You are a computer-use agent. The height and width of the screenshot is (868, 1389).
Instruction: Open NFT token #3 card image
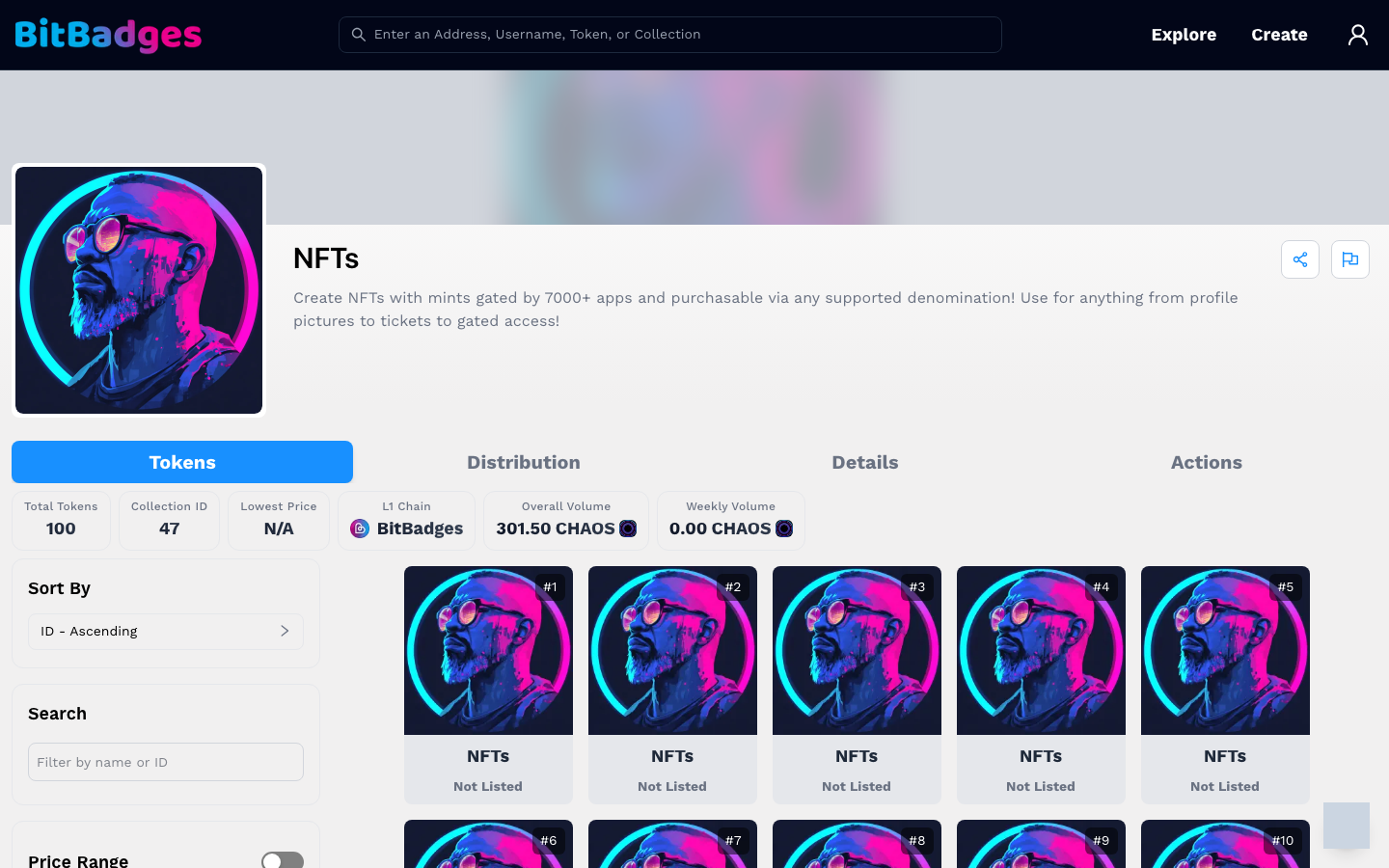click(x=857, y=650)
